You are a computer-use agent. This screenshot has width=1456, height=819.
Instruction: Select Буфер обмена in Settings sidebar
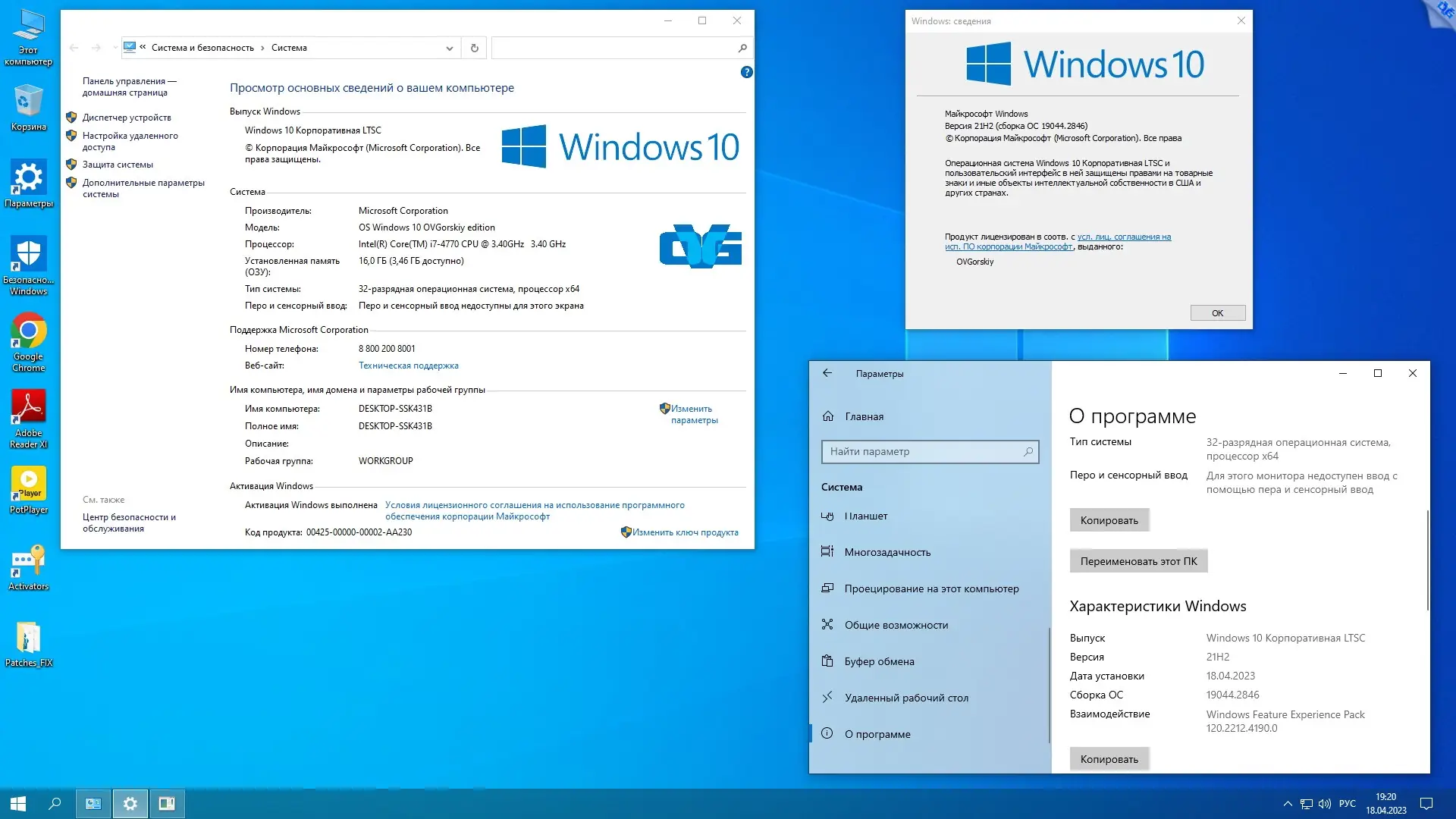click(x=879, y=661)
